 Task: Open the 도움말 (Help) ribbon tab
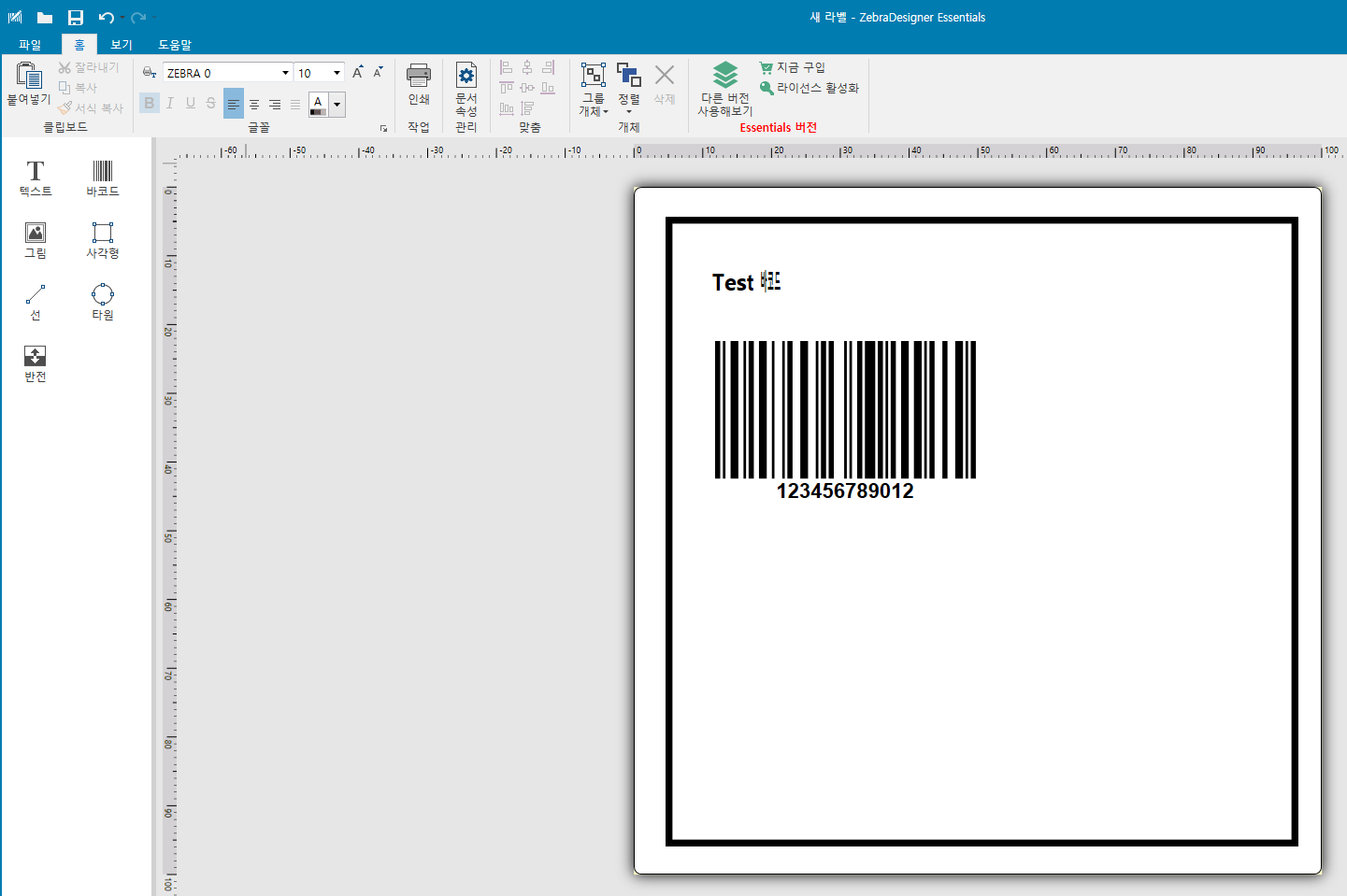click(175, 45)
